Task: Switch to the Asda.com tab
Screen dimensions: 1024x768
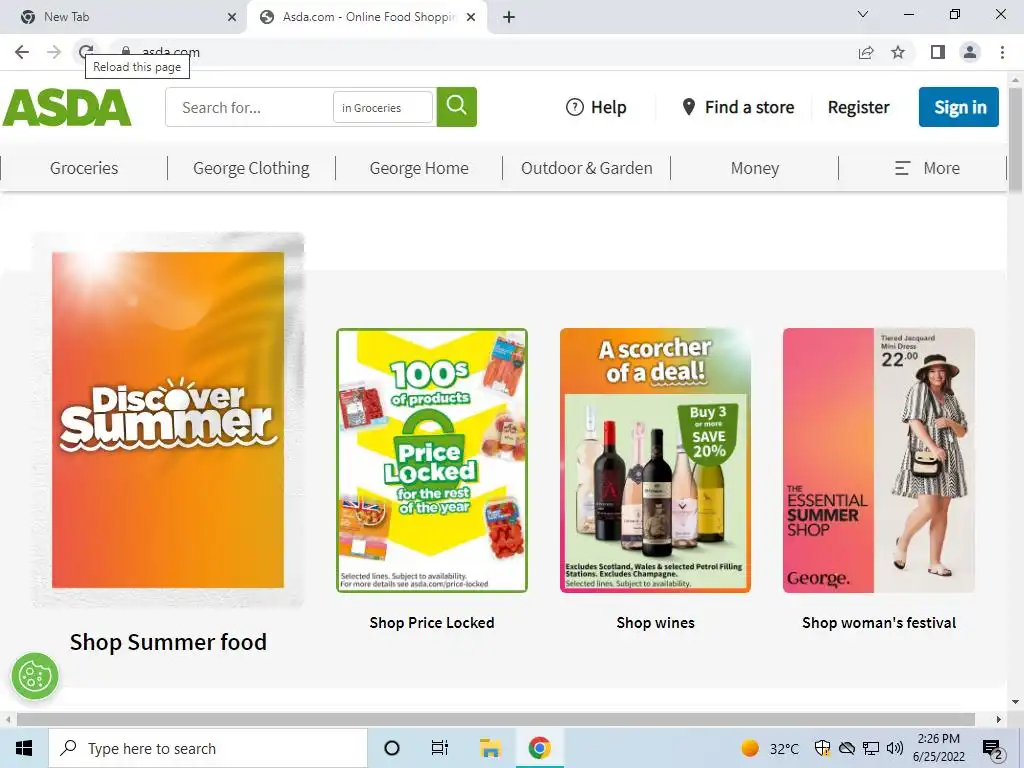Action: [x=366, y=17]
